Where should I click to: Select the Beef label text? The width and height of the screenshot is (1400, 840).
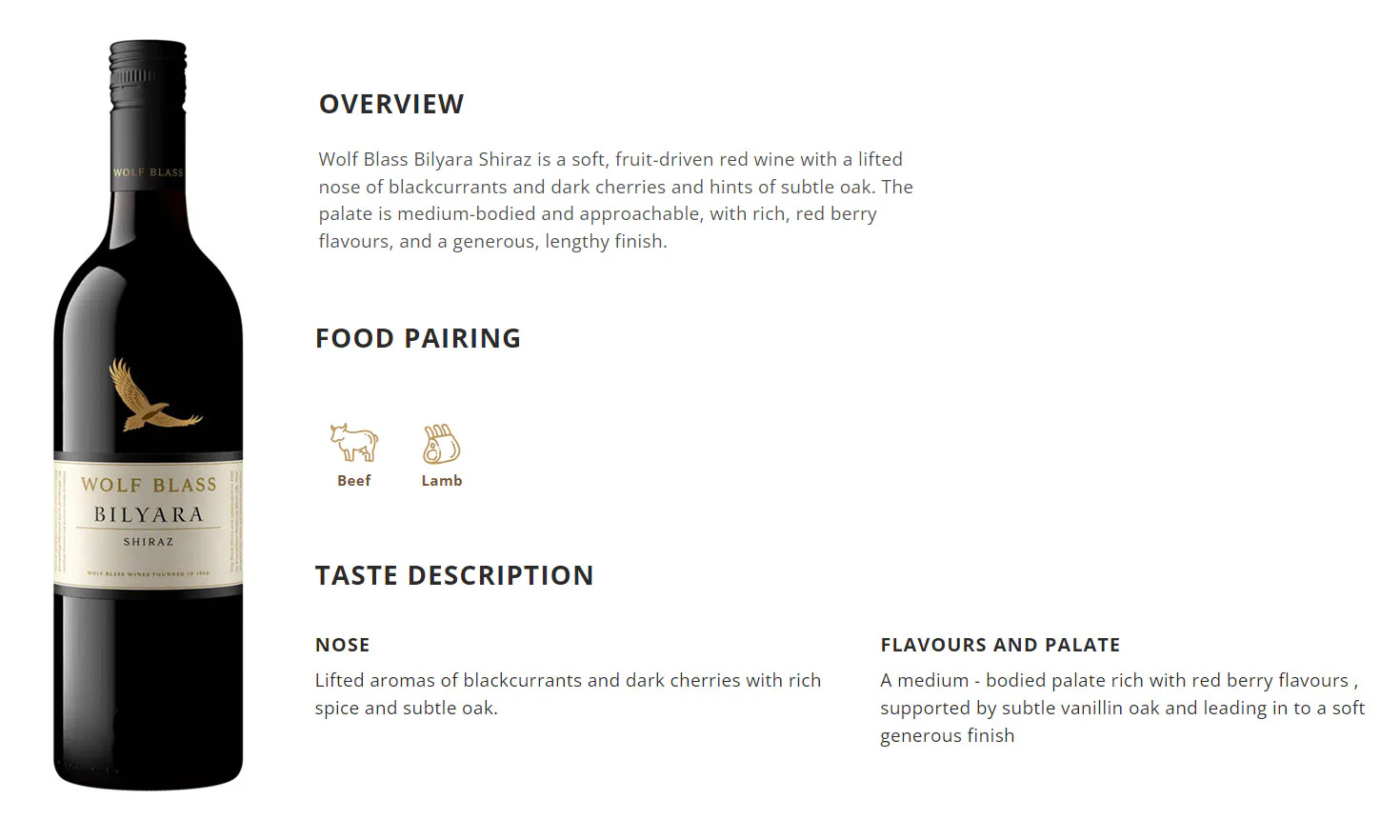pyautogui.click(x=354, y=481)
